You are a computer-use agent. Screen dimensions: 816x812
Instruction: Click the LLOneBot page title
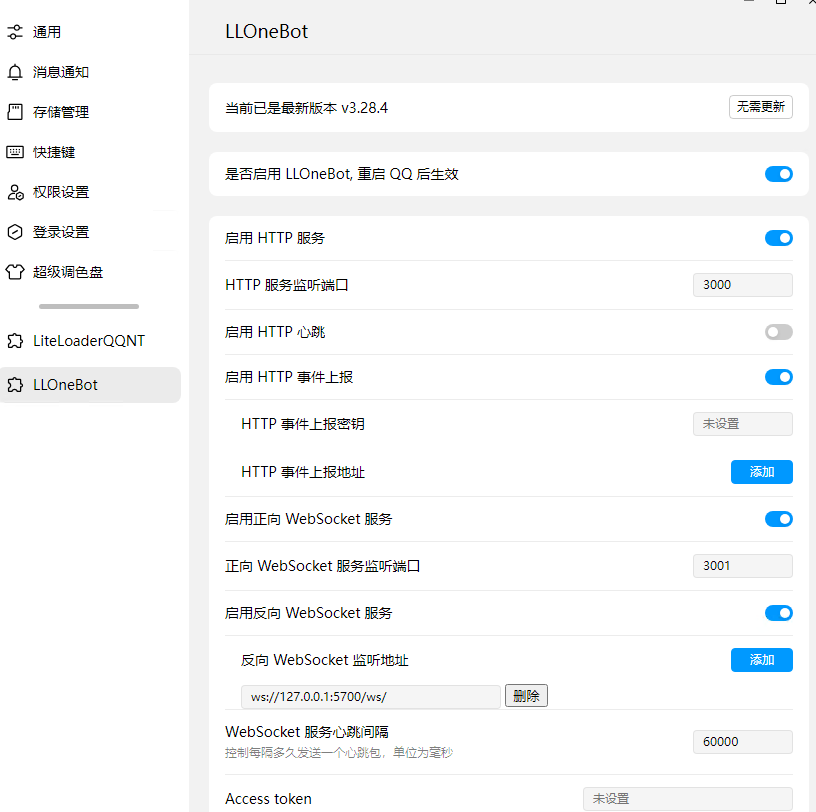point(266,31)
